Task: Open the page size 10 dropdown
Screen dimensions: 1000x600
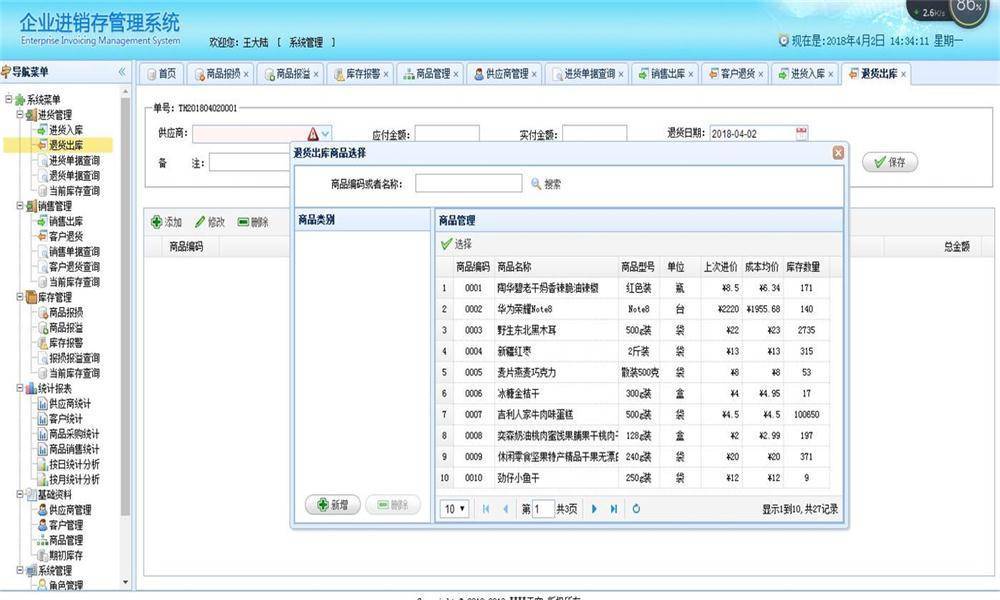Action: (455, 508)
